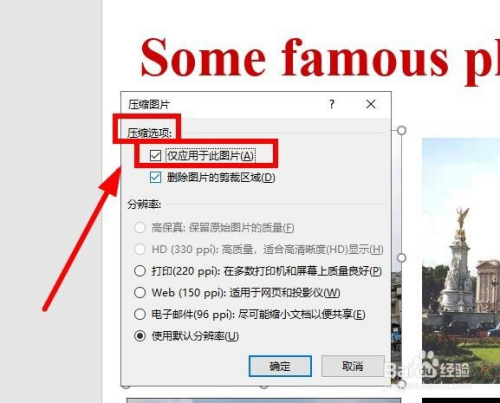Uncheck 仅应用于此图片 checkbox
500x403 pixels.
point(155,155)
